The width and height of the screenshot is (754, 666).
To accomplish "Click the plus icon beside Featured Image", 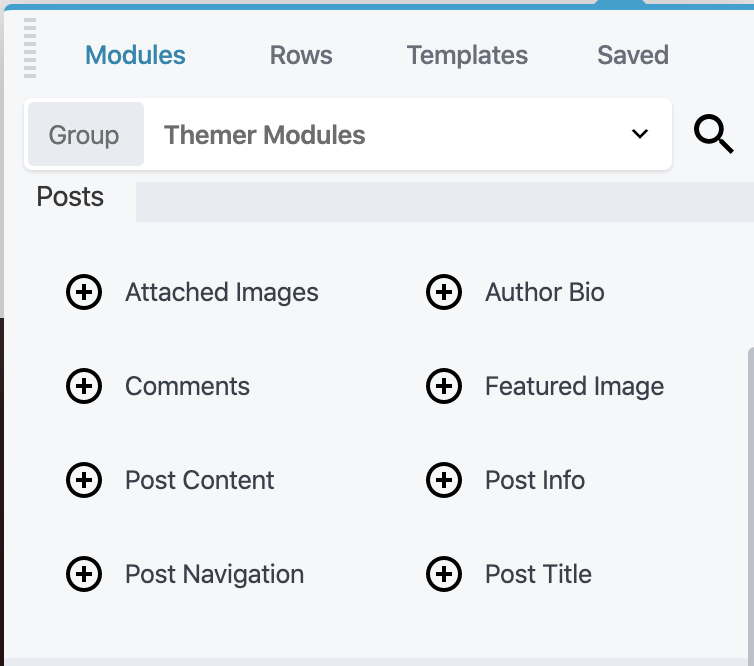I will [x=444, y=387].
